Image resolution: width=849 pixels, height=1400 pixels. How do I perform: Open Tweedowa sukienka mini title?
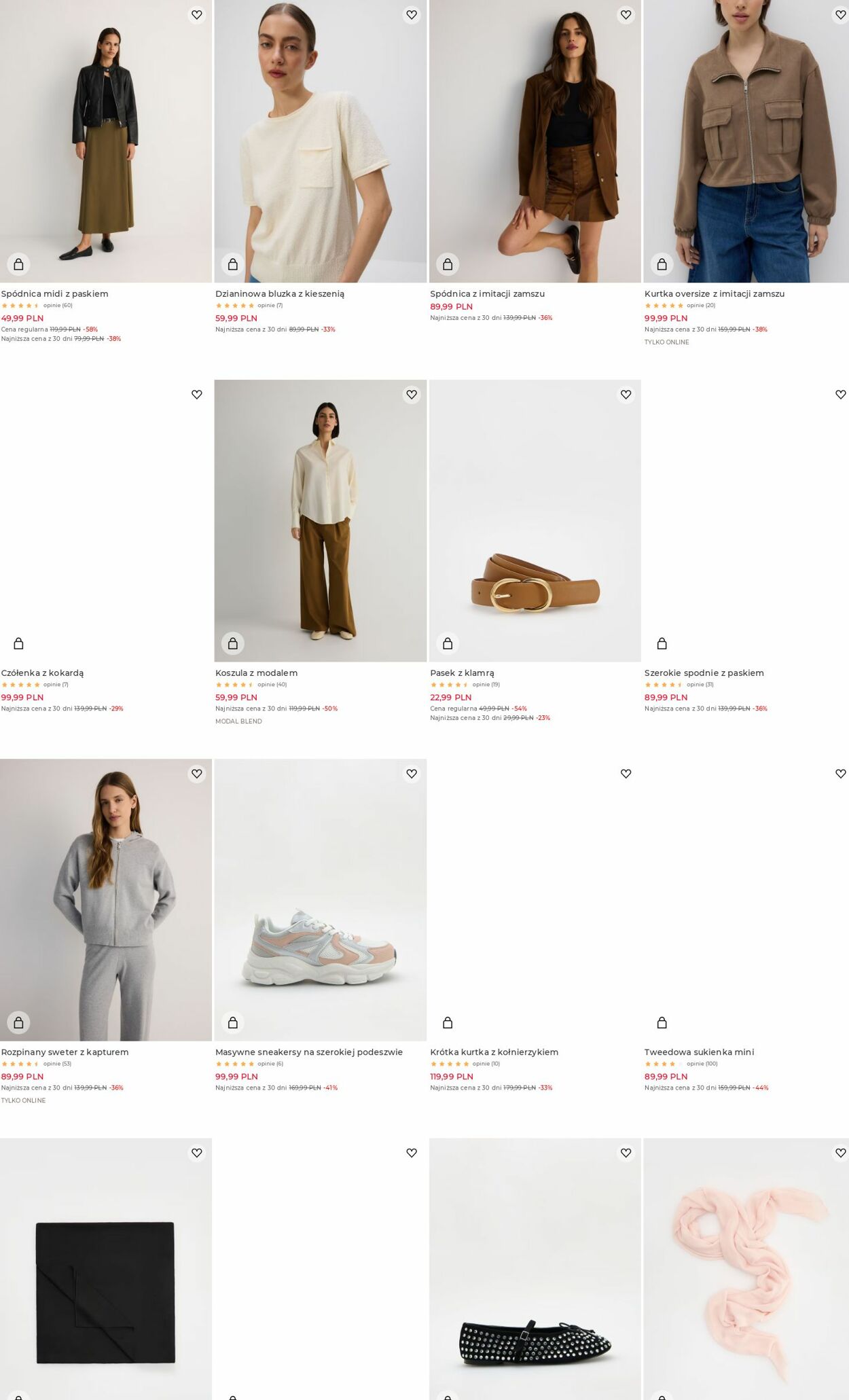[700, 1052]
